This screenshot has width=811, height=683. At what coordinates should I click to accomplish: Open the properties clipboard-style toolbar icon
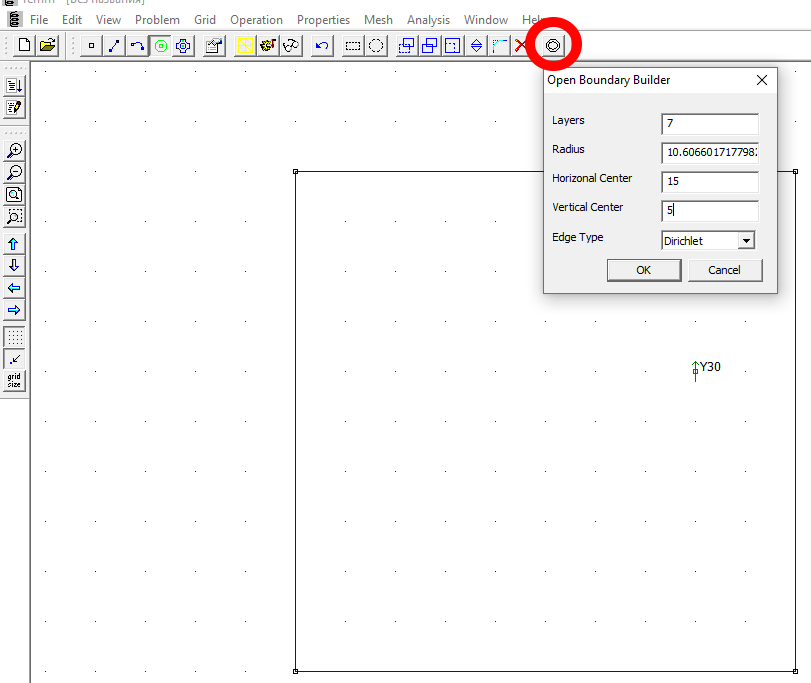pos(214,45)
